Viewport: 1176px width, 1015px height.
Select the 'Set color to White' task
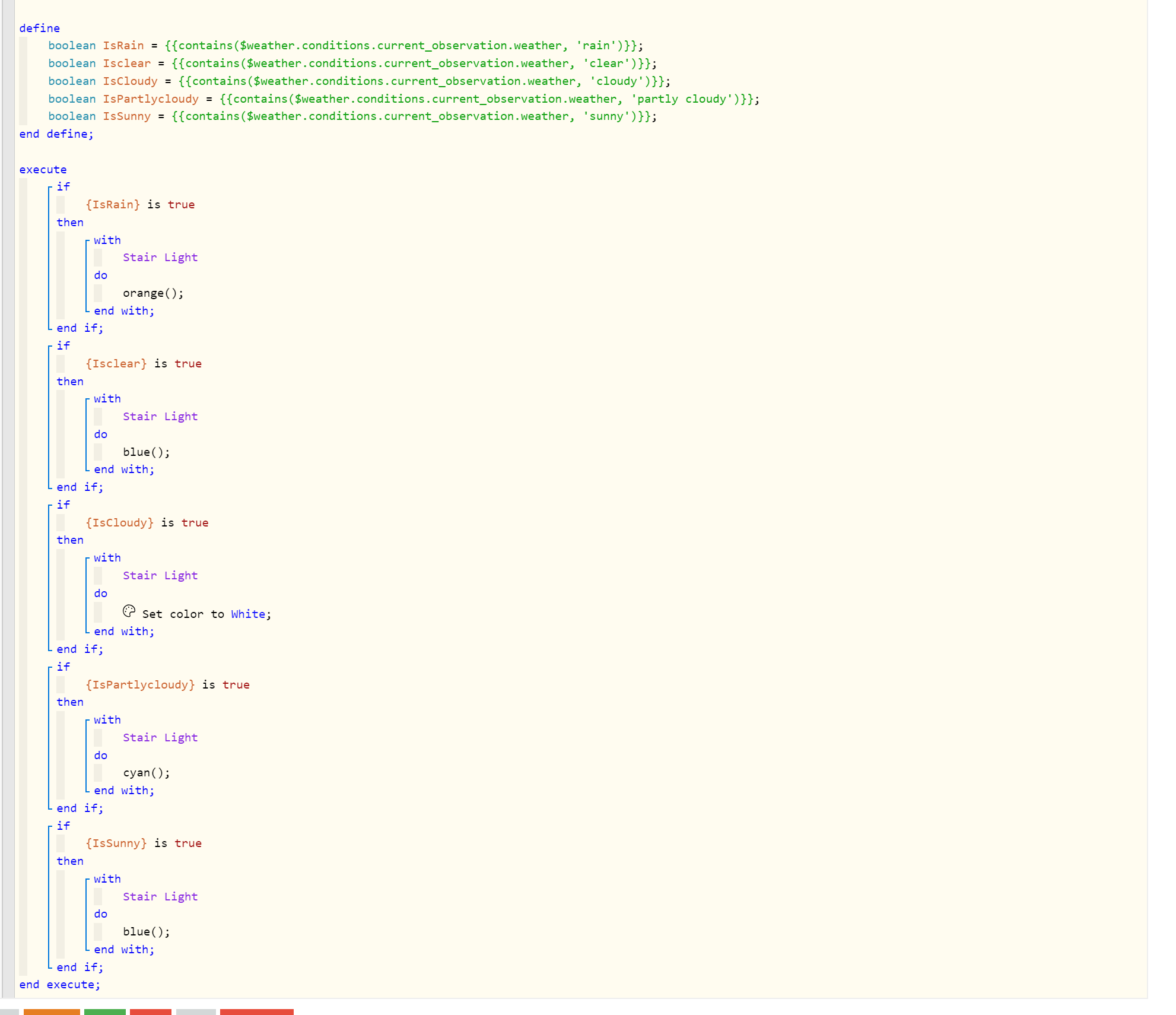(x=206, y=614)
